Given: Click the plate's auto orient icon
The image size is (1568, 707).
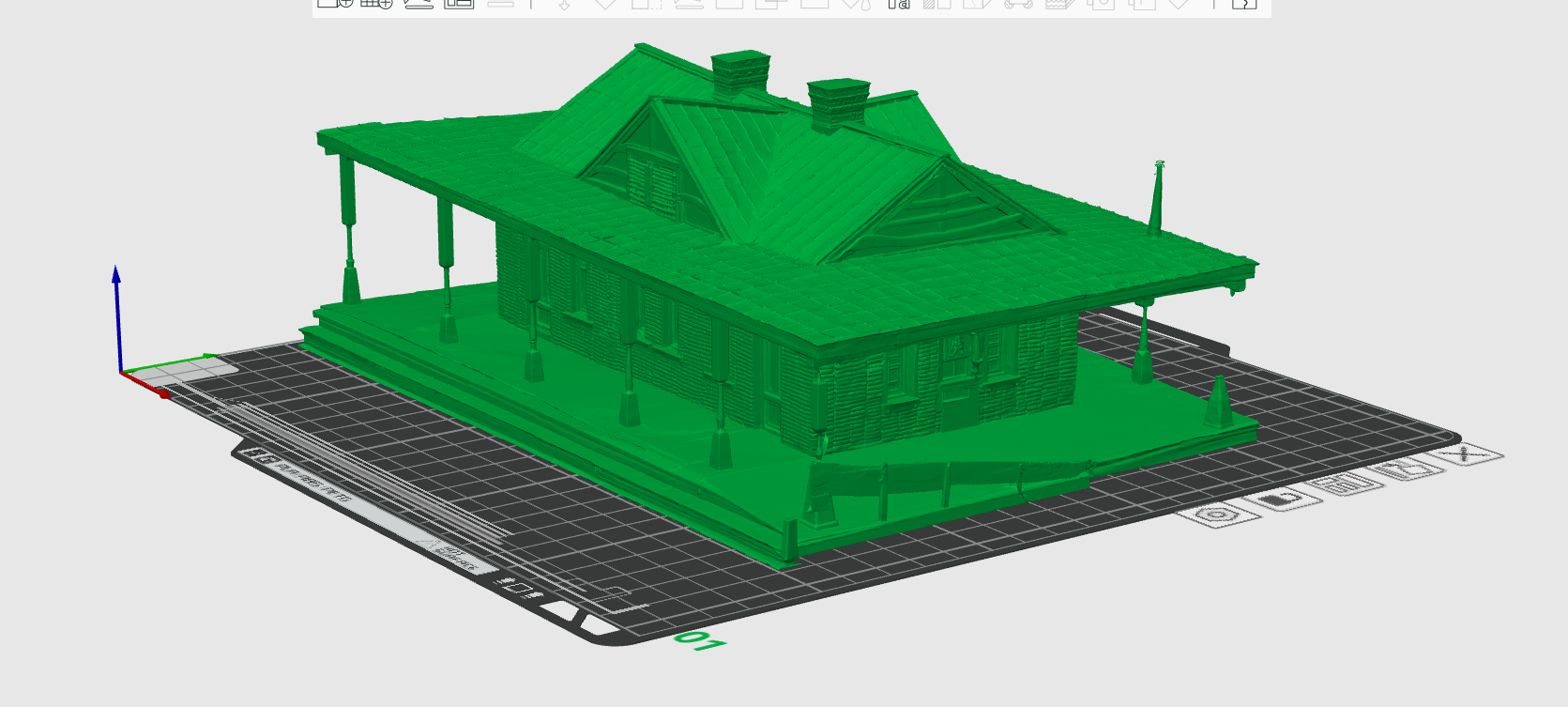Looking at the screenshot, I should [1404, 469].
